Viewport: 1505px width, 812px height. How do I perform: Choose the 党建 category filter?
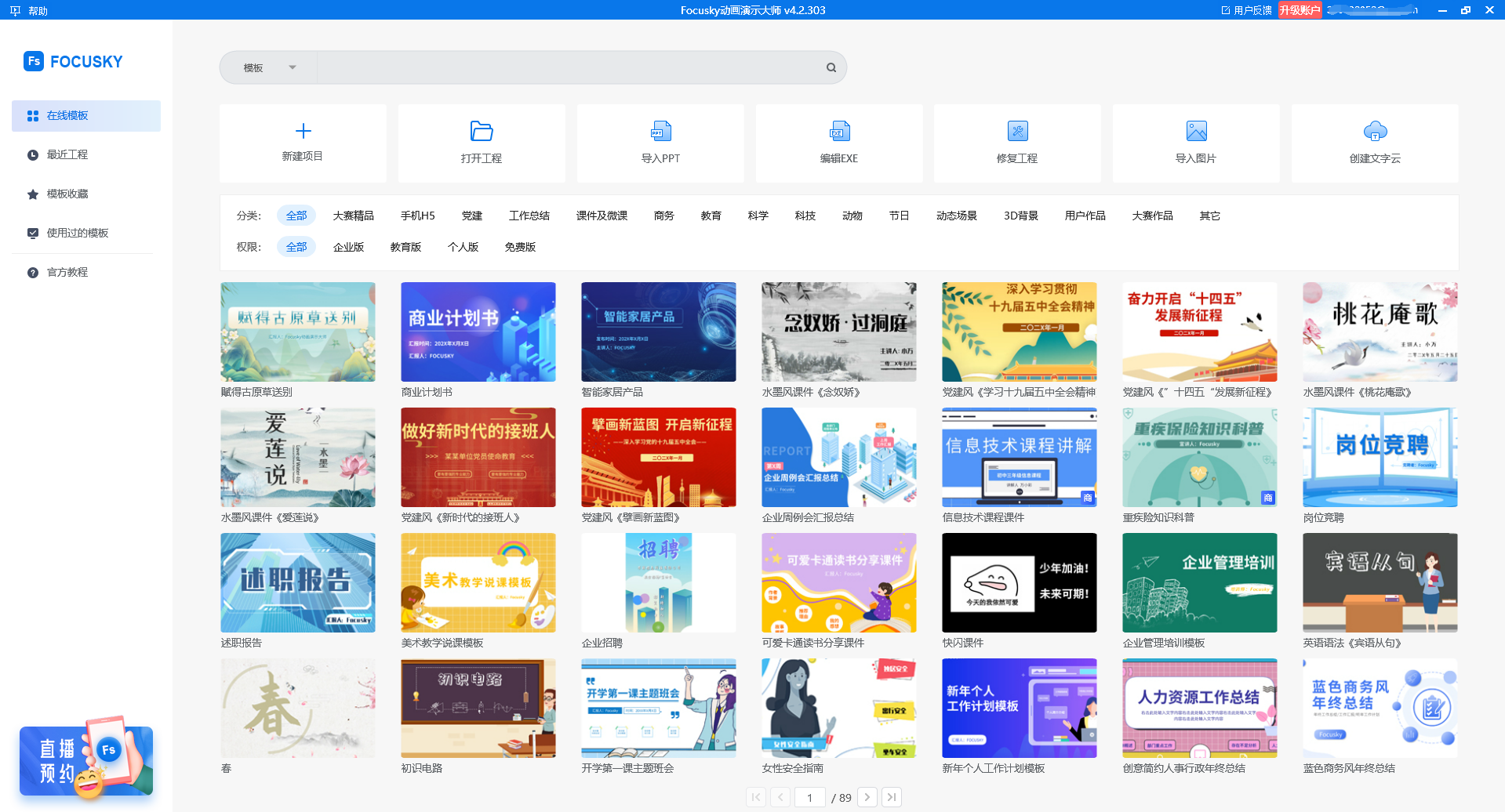coord(472,216)
